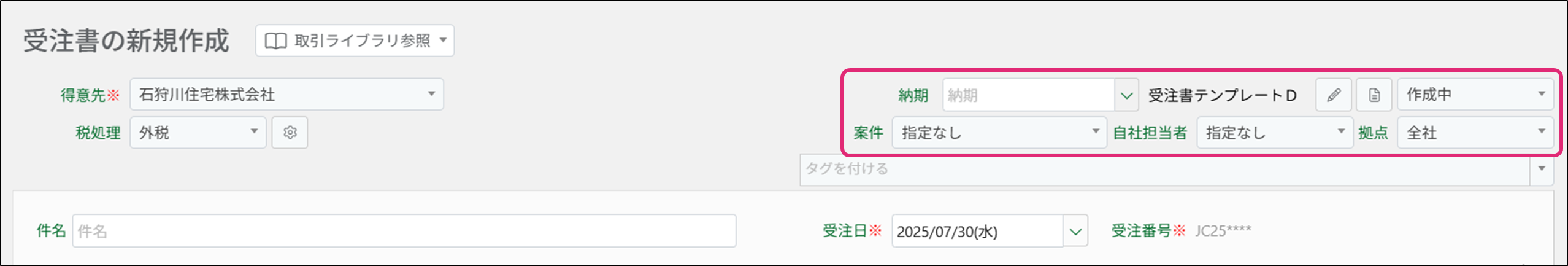Open the 自社担当者 dropdown
1568x266 pixels.
point(1341,132)
